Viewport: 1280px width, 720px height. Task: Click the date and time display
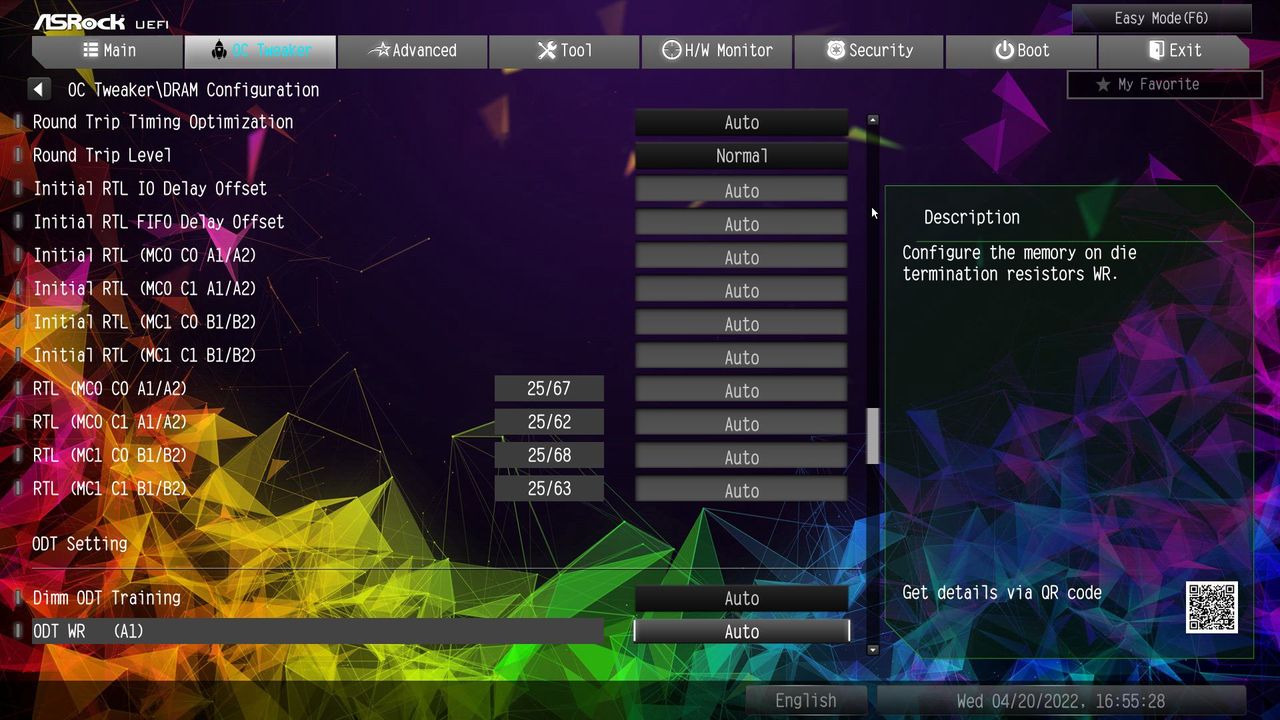point(1061,701)
